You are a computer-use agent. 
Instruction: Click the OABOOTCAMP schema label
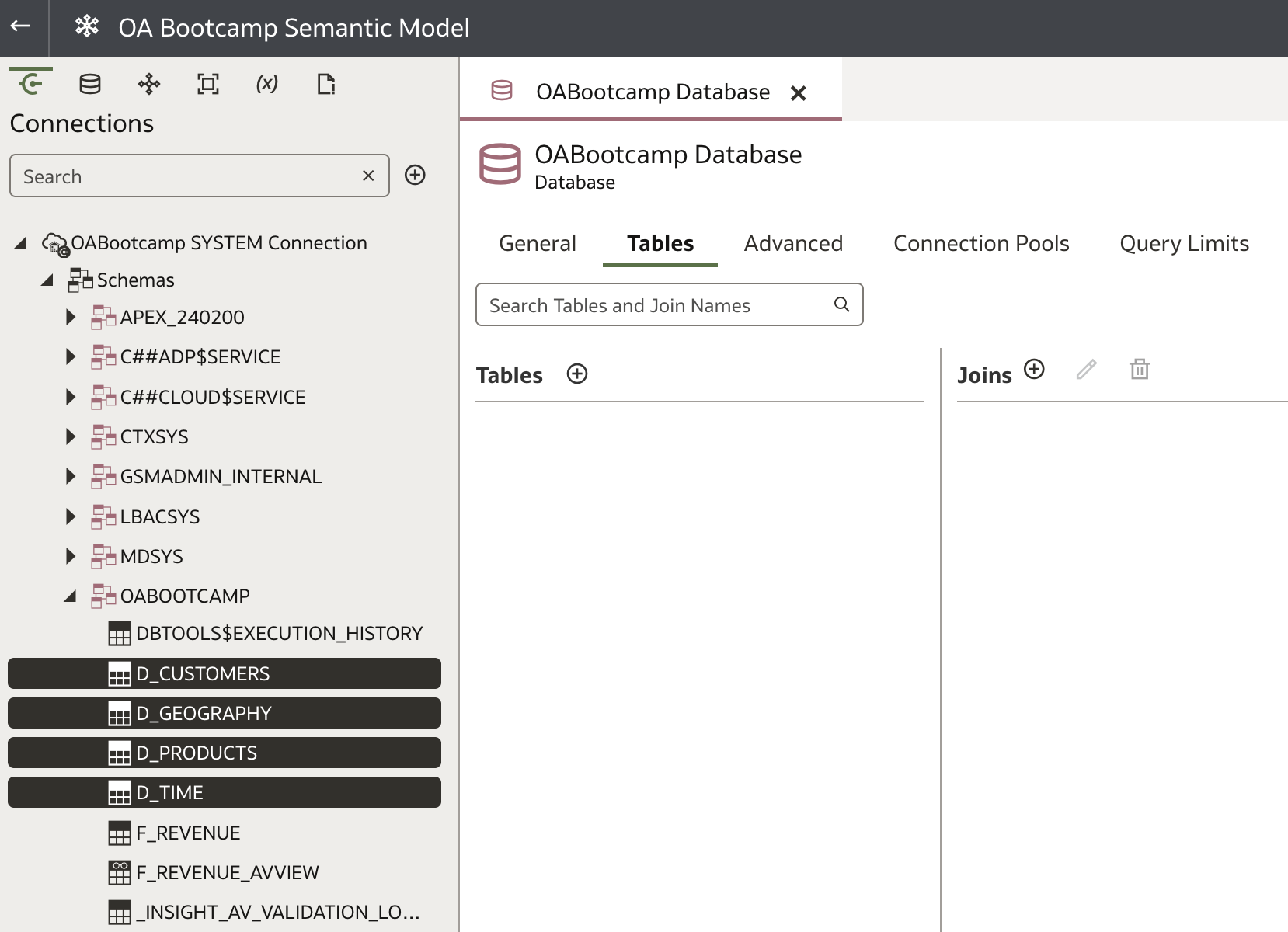pos(185,596)
